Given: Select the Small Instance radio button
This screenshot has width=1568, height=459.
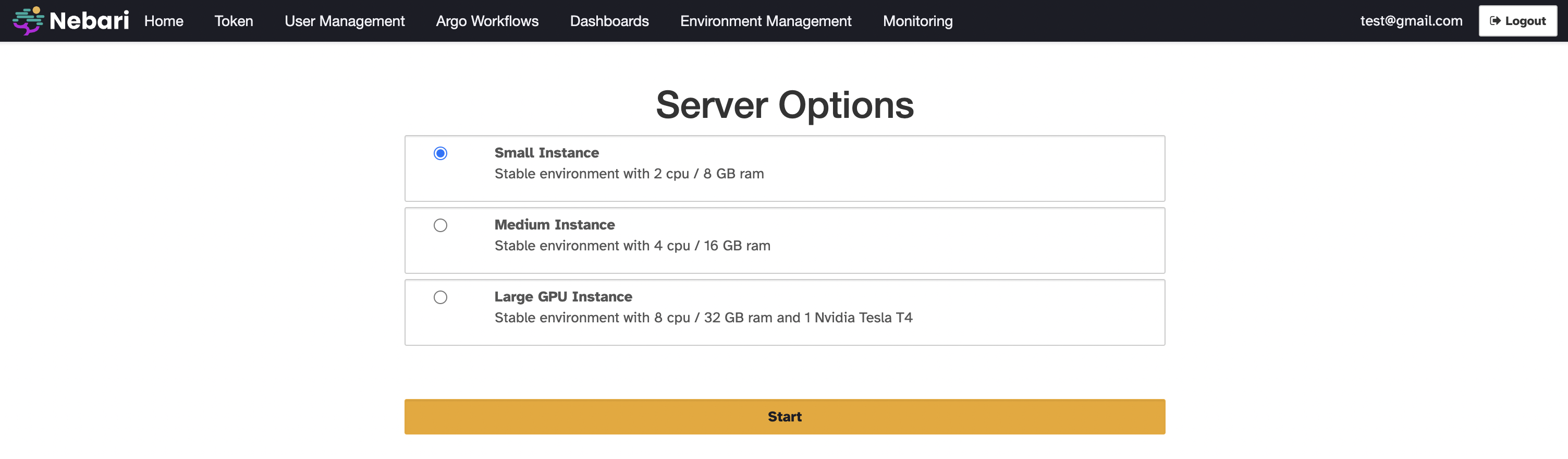Looking at the screenshot, I should click(x=440, y=153).
